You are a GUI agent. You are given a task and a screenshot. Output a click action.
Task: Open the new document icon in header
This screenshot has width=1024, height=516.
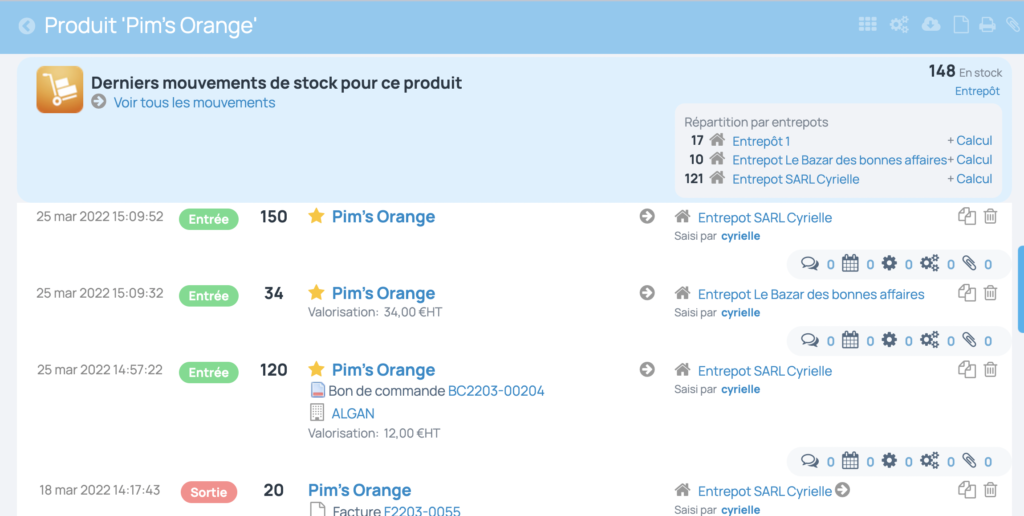961,25
